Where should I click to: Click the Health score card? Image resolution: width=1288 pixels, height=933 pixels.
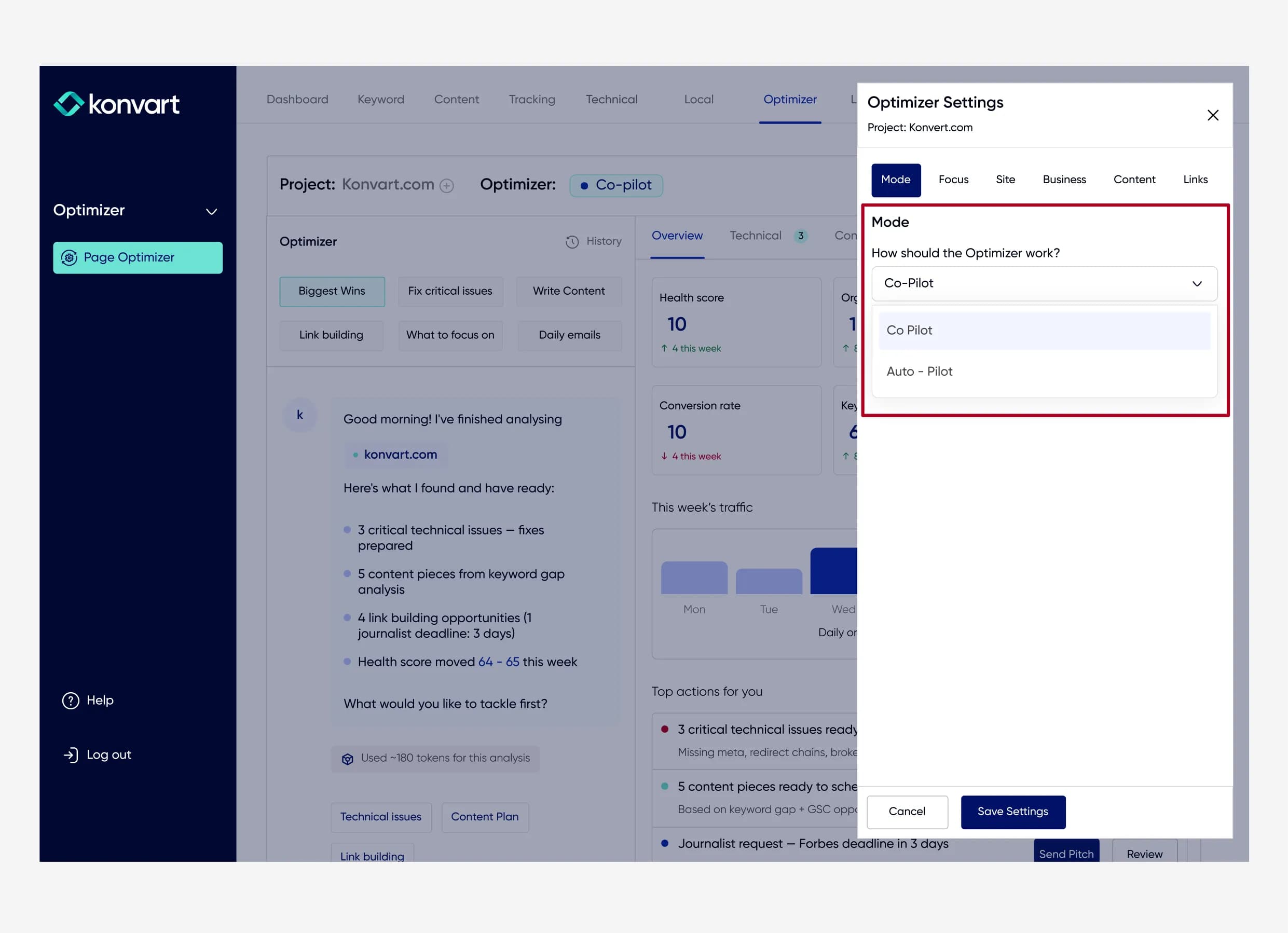tap(736, 323)
